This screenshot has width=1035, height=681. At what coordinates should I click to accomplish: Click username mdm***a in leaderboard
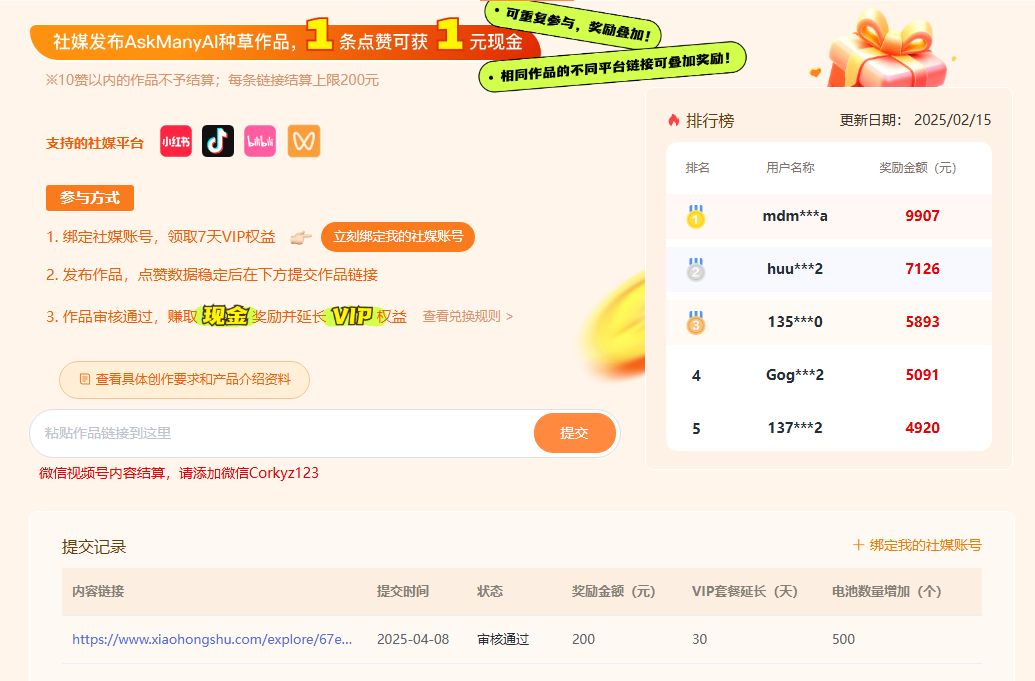[x=795, y=216]
